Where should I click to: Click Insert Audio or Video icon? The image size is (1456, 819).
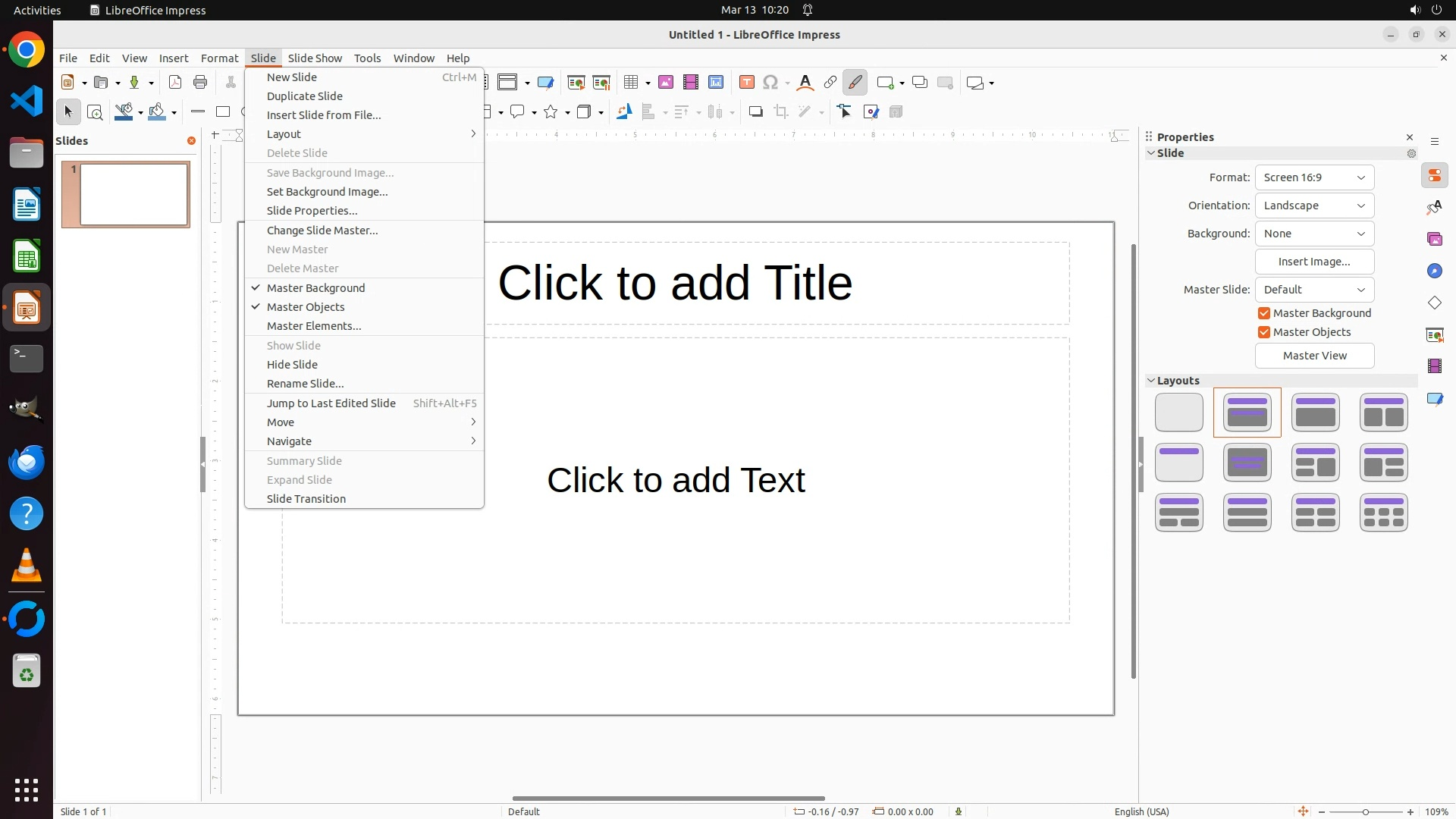pyautogui.click(x=691, y=83)
